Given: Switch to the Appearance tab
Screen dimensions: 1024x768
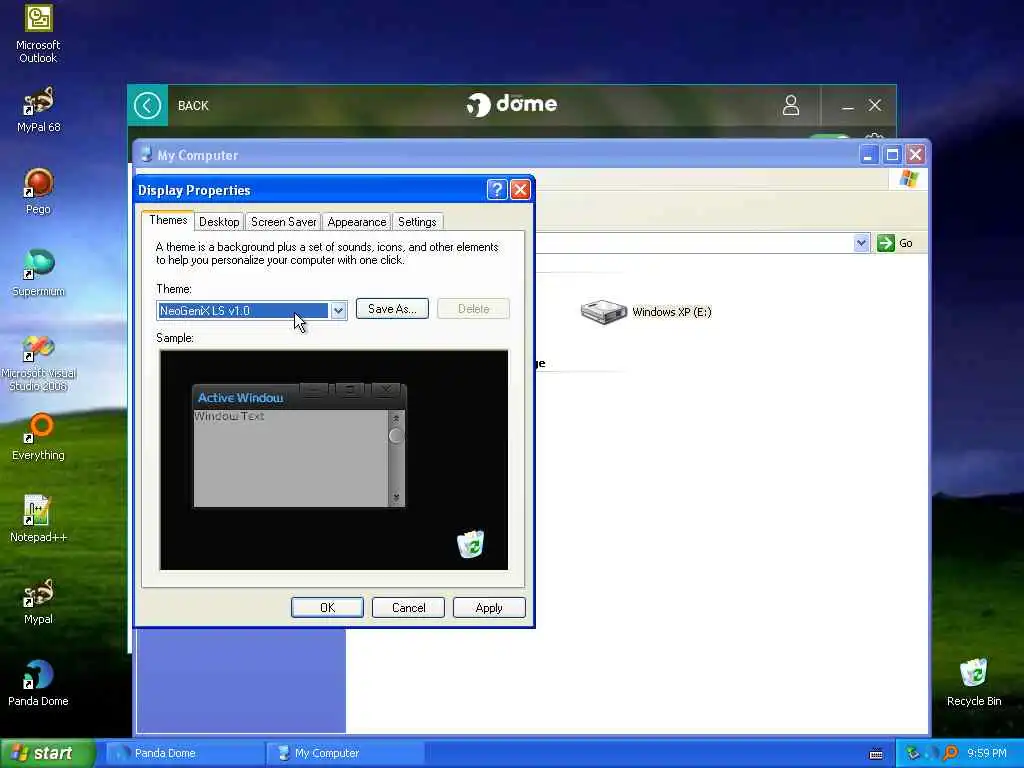Looking at the screenshot, I should coord(357,221).
